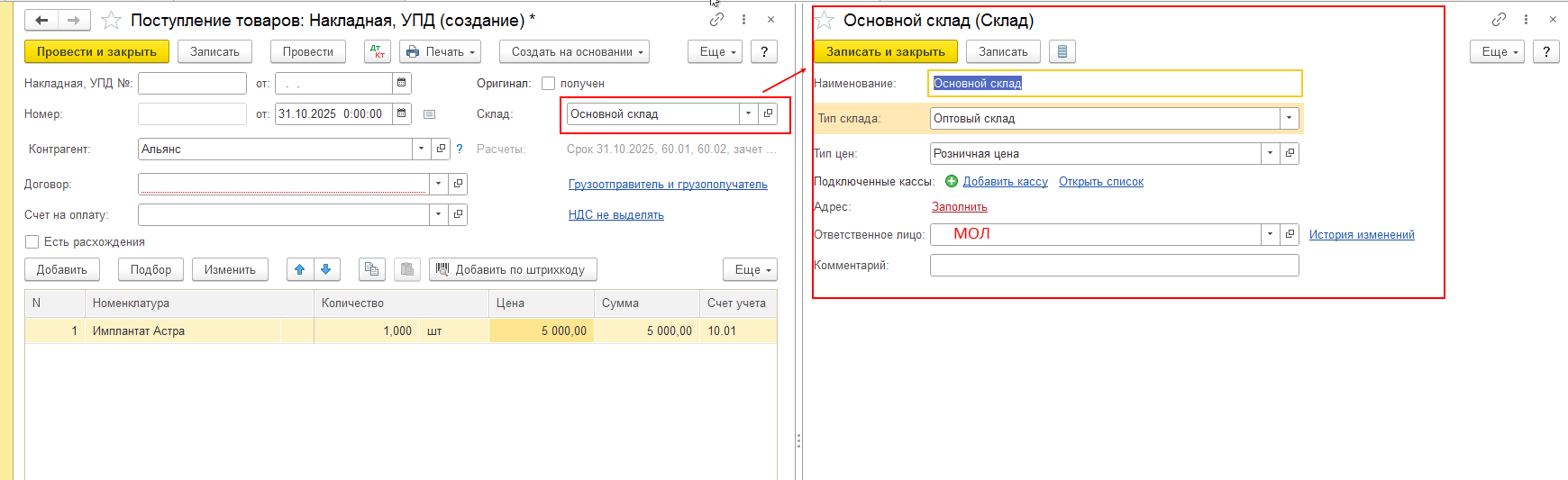
Task: Open Договор dropdown arrow
Action: coord(439,184)
